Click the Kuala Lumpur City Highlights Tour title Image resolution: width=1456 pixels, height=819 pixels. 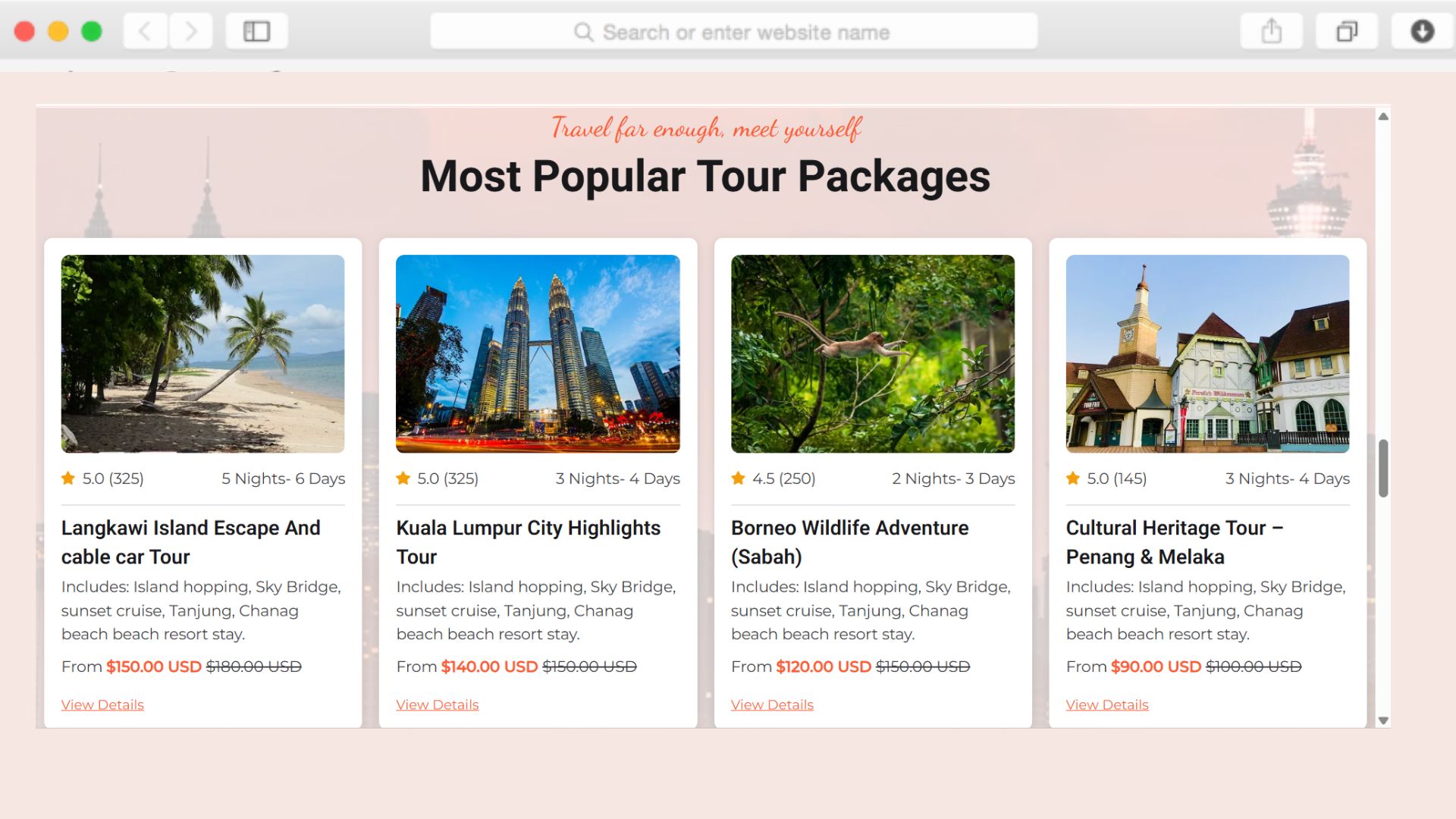pos(528,541)
